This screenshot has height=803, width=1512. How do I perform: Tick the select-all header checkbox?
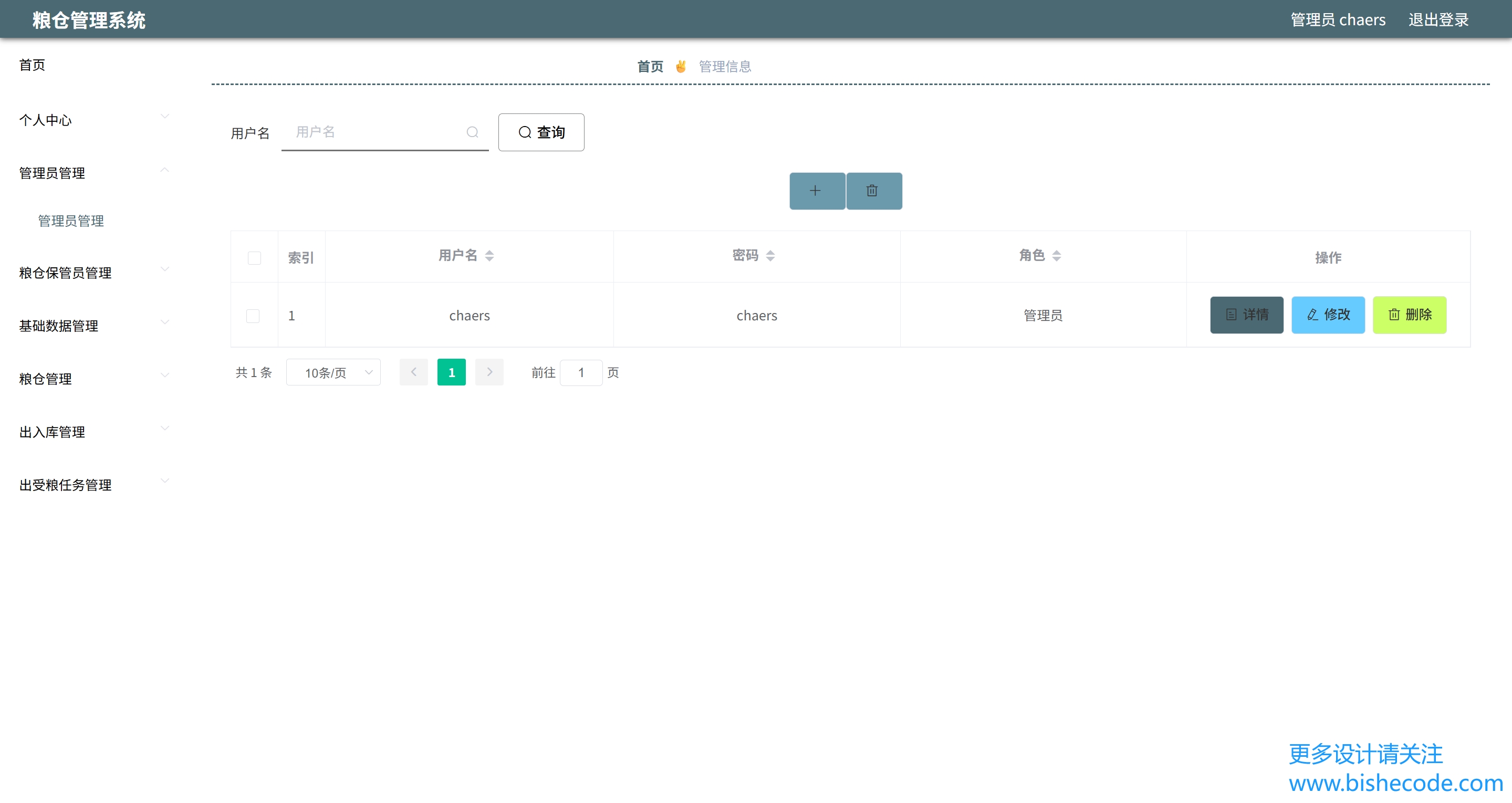click(254, 258)
